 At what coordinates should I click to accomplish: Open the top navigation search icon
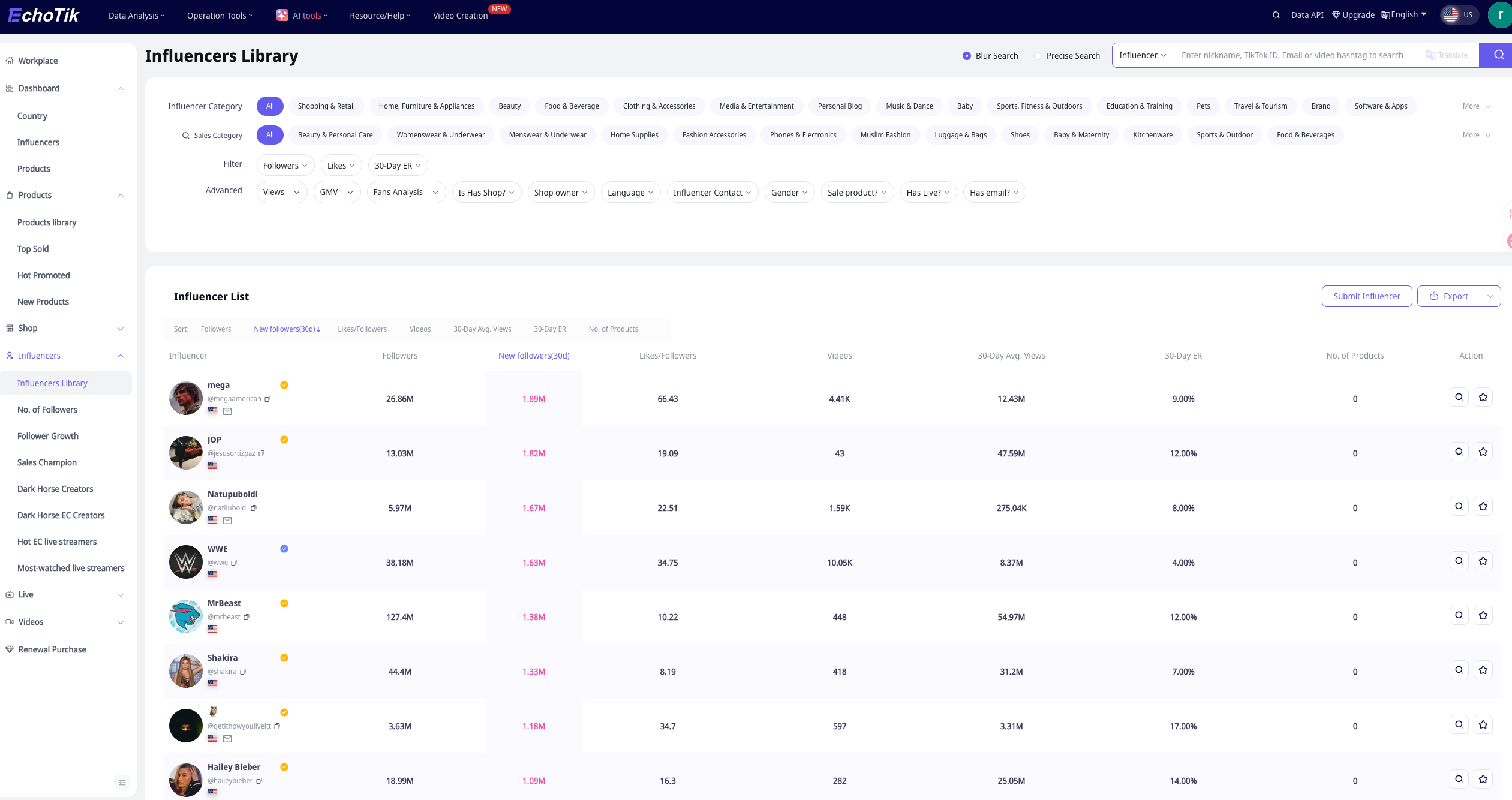coord(1276,15)
